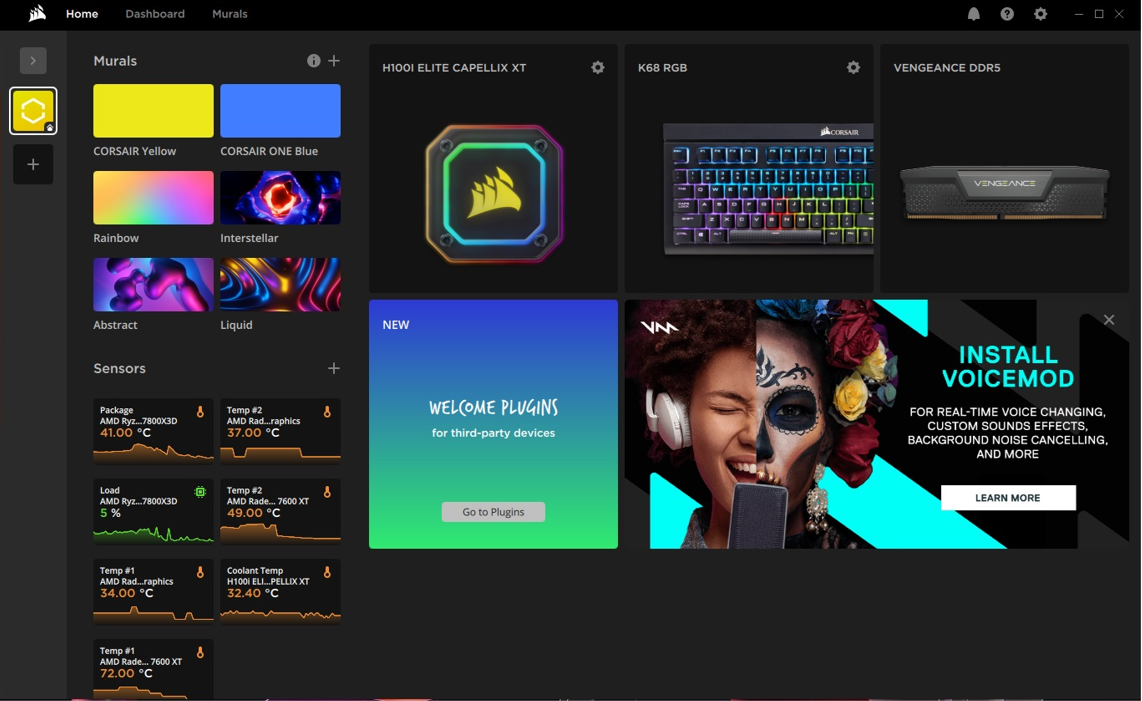The image size is (1142, 701).
Task: Maximize the iCUE window
Action: [1099, 14]
